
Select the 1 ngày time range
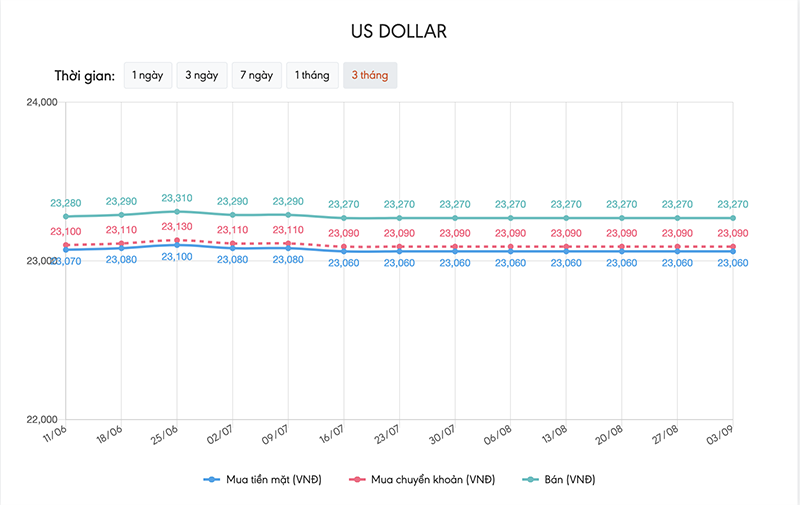[x=146, y=76]
